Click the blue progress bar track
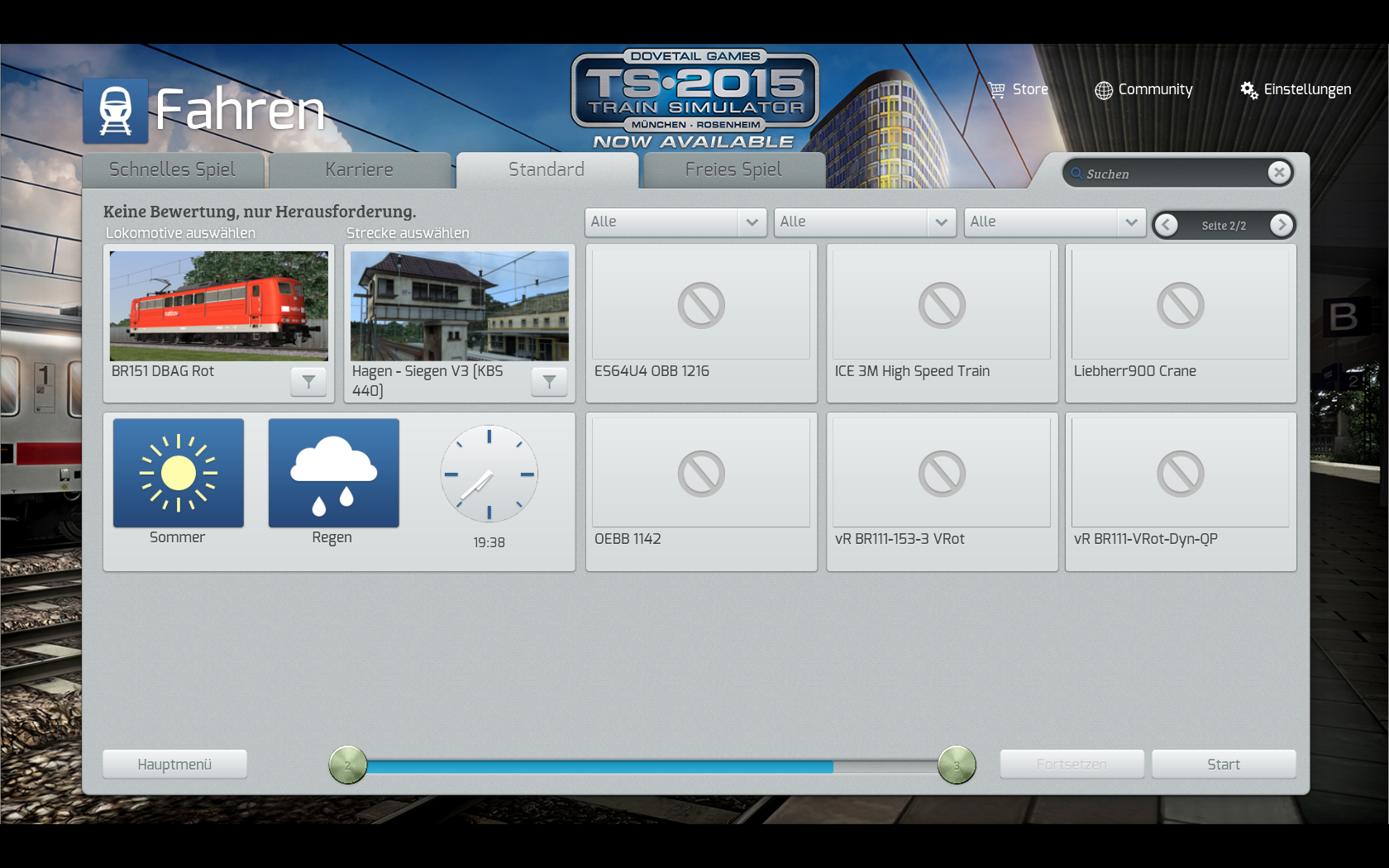 [x=599, y=766]
